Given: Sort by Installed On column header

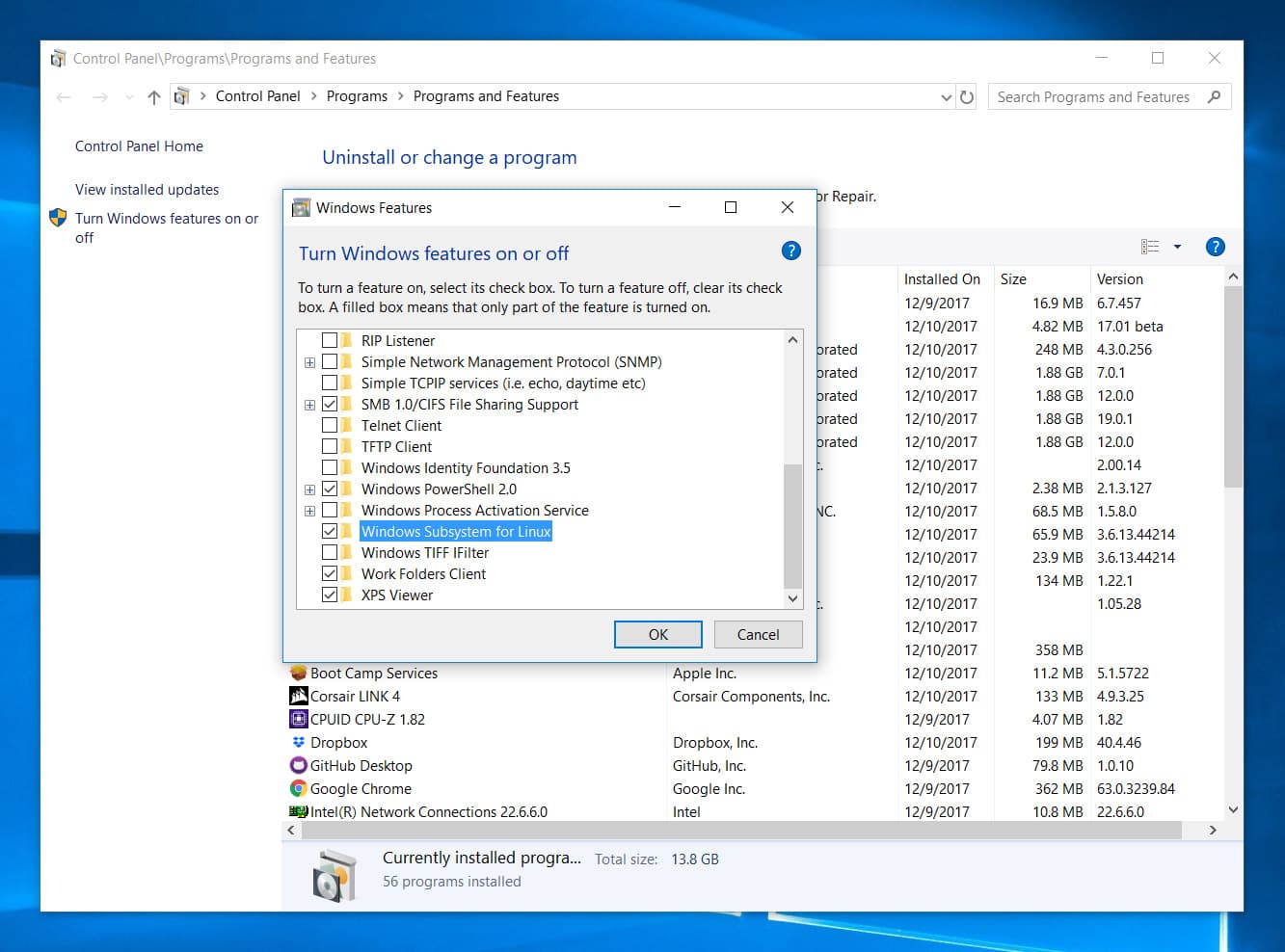Looking at the screenshot, I should tap(945, 278).
